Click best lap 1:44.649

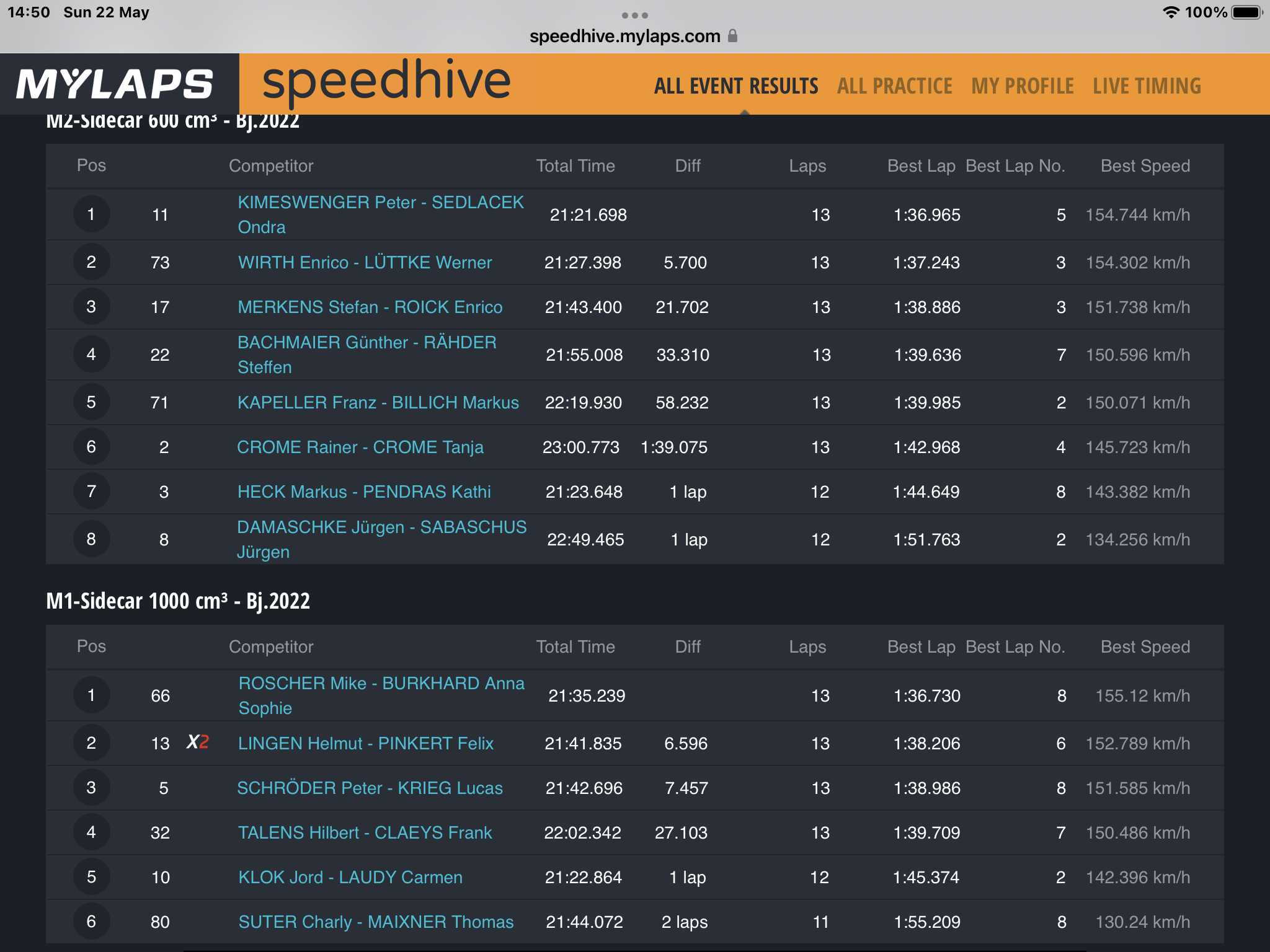pyautogui.click(x=926, y=491)
